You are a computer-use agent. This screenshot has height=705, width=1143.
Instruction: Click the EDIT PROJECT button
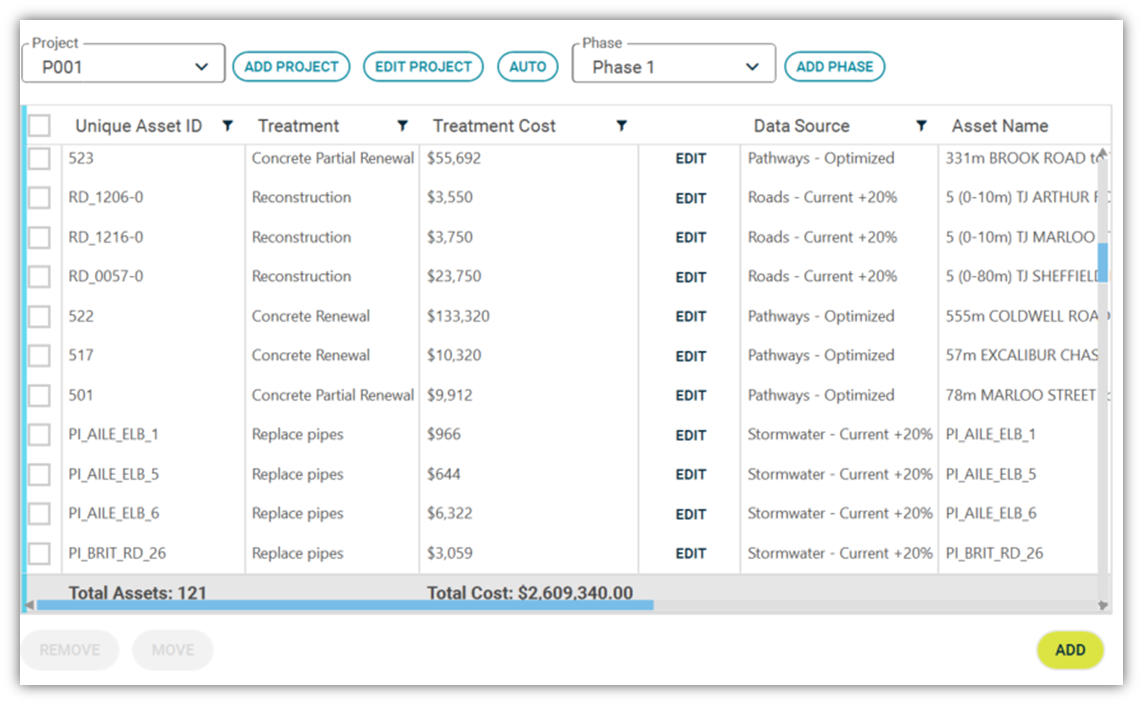424,66
